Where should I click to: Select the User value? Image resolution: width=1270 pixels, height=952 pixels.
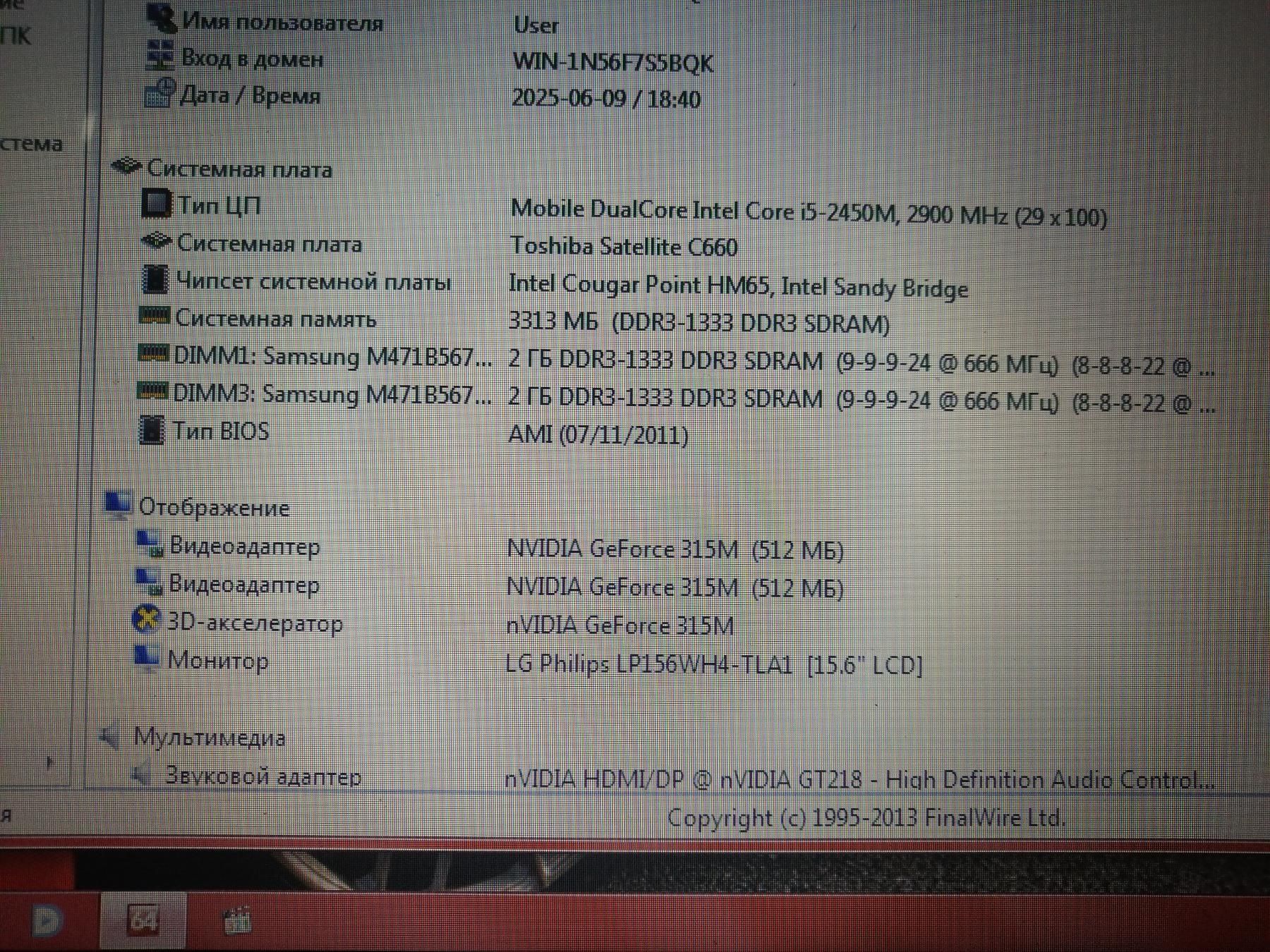click(536, 26)
